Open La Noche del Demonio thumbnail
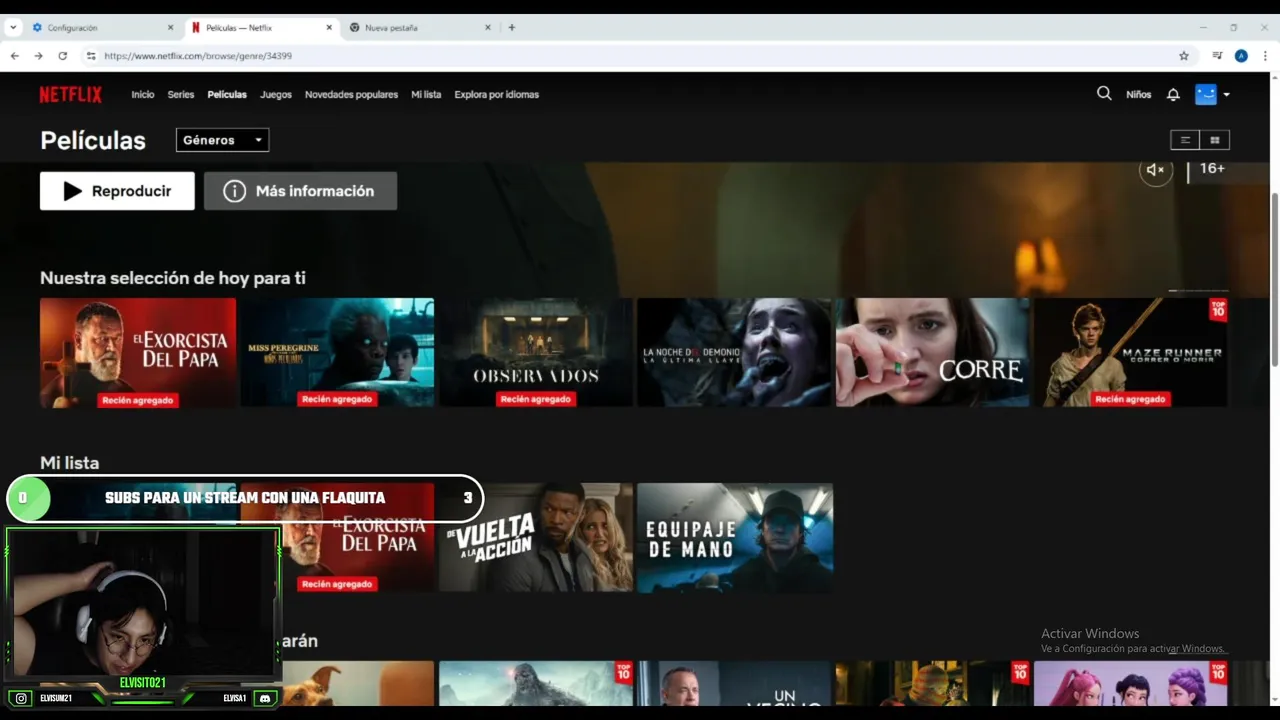The width and height of the screenshot is (1280, 720). (734, 352)
